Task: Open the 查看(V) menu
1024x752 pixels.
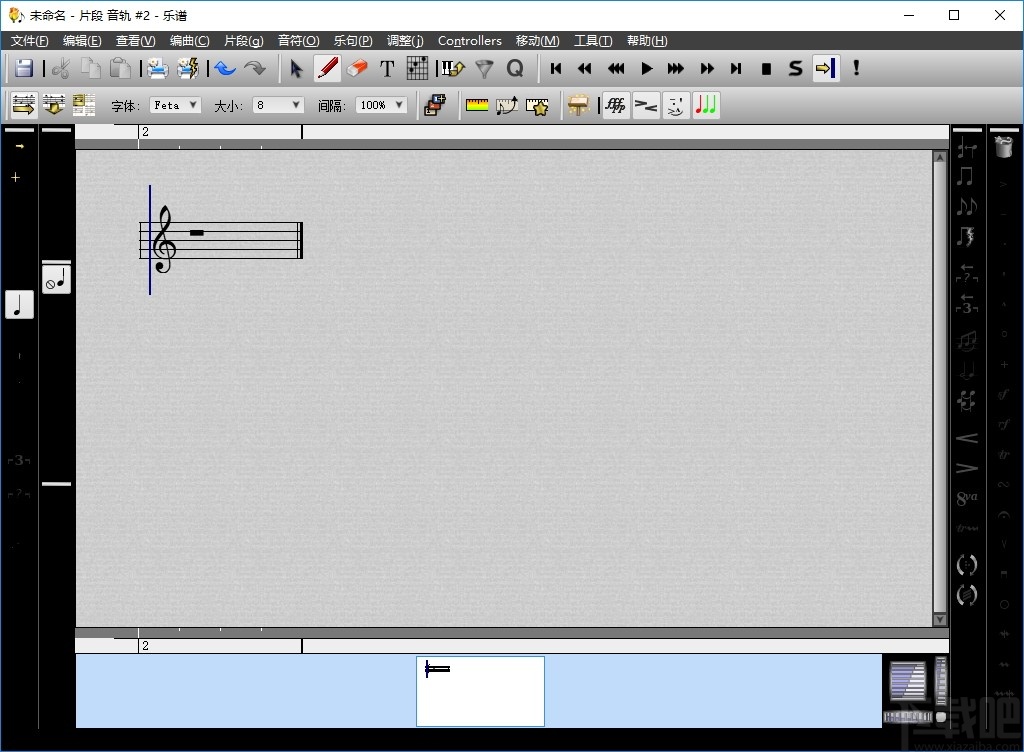Action: pos(135,40)
